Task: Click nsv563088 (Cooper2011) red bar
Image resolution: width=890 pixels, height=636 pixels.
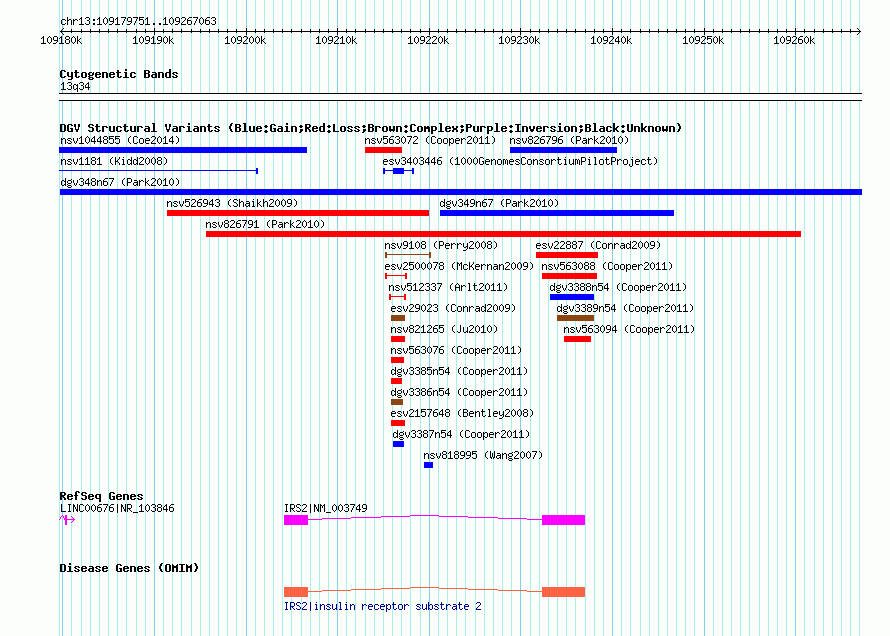Action: tap(569, 276)
